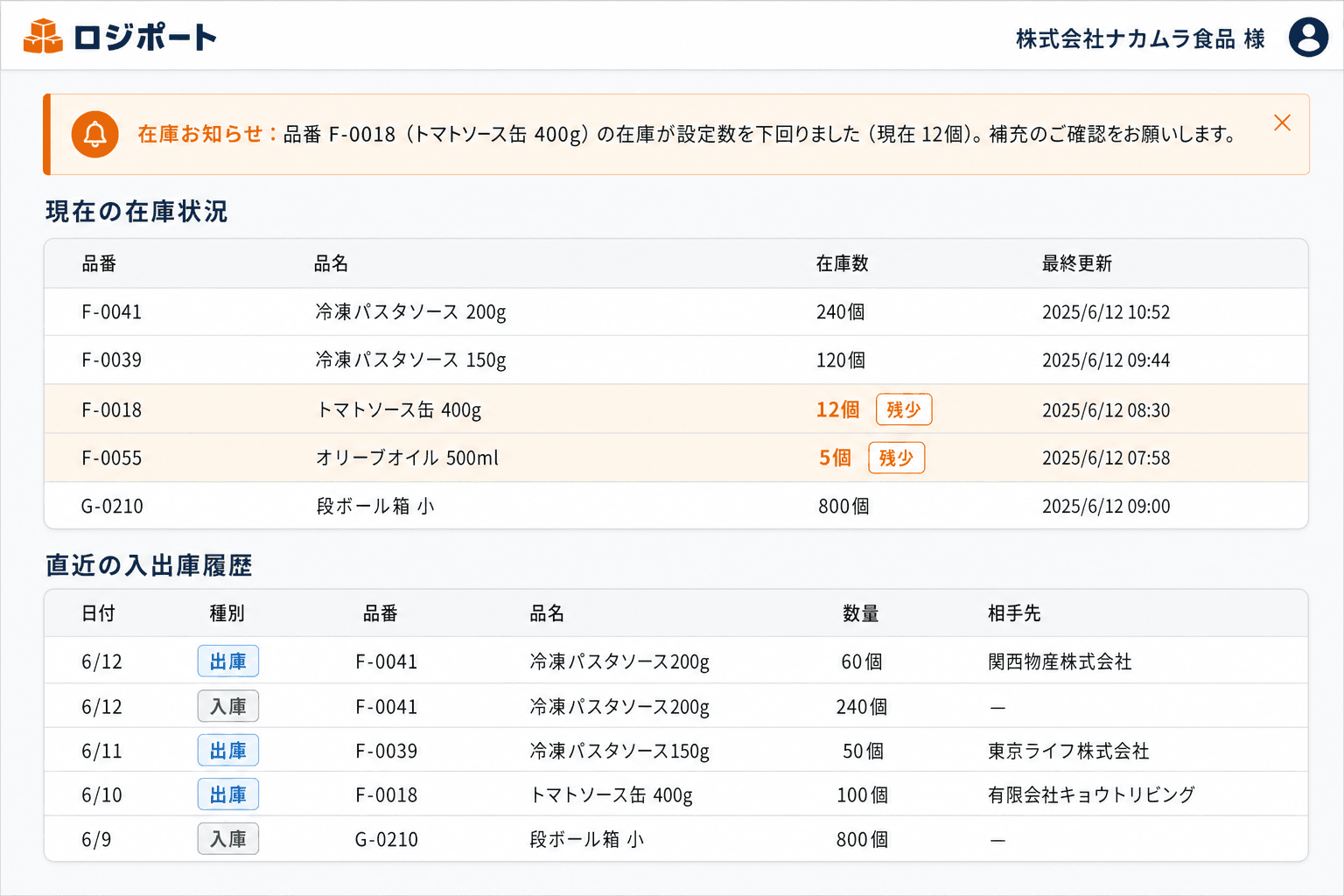Click the 入庫 tag on the 6/12 240個 row
Viewport: 1344px width, 896px height.
click(228, 706)
